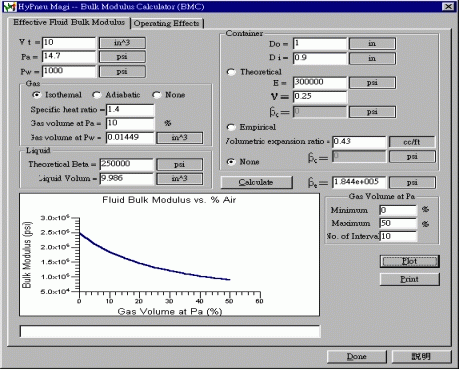
Task: Click the effective beta result field
Action: tap(359, 182)
